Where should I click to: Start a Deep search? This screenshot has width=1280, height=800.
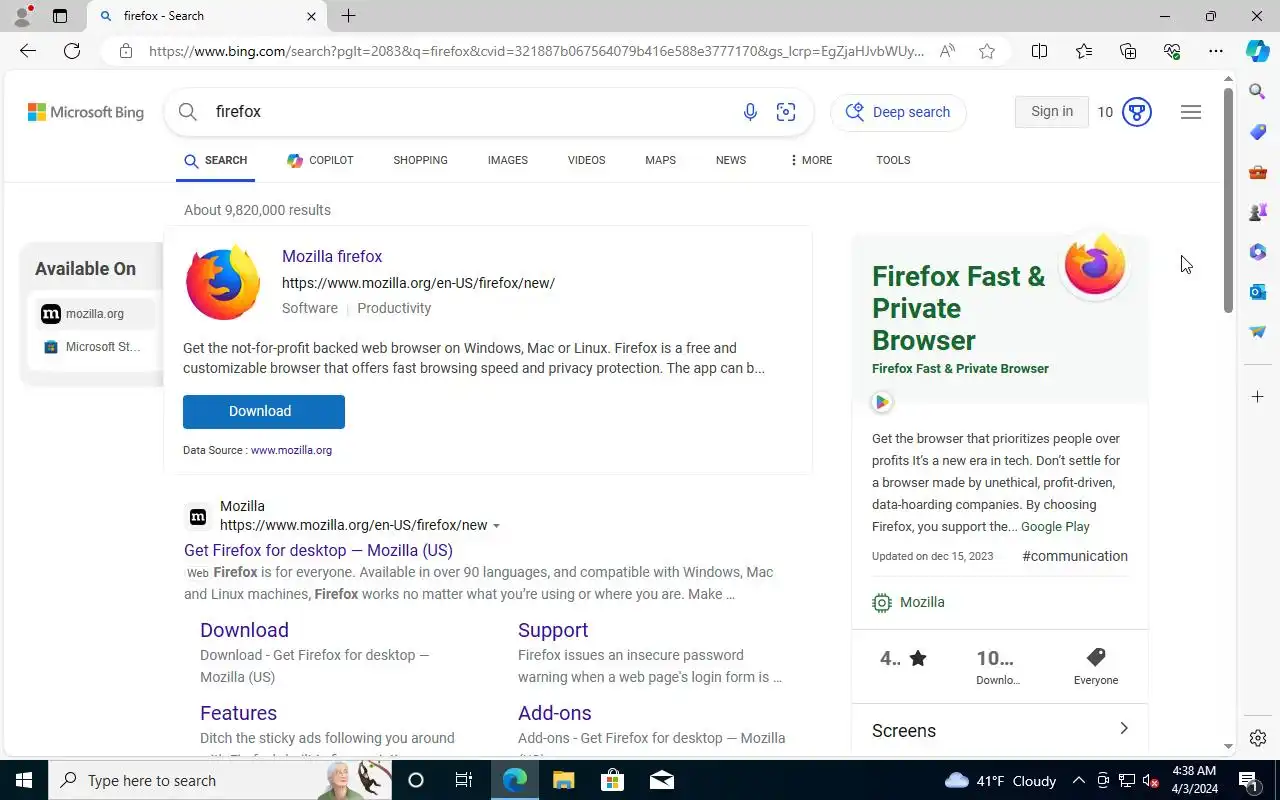pos(899,112)
